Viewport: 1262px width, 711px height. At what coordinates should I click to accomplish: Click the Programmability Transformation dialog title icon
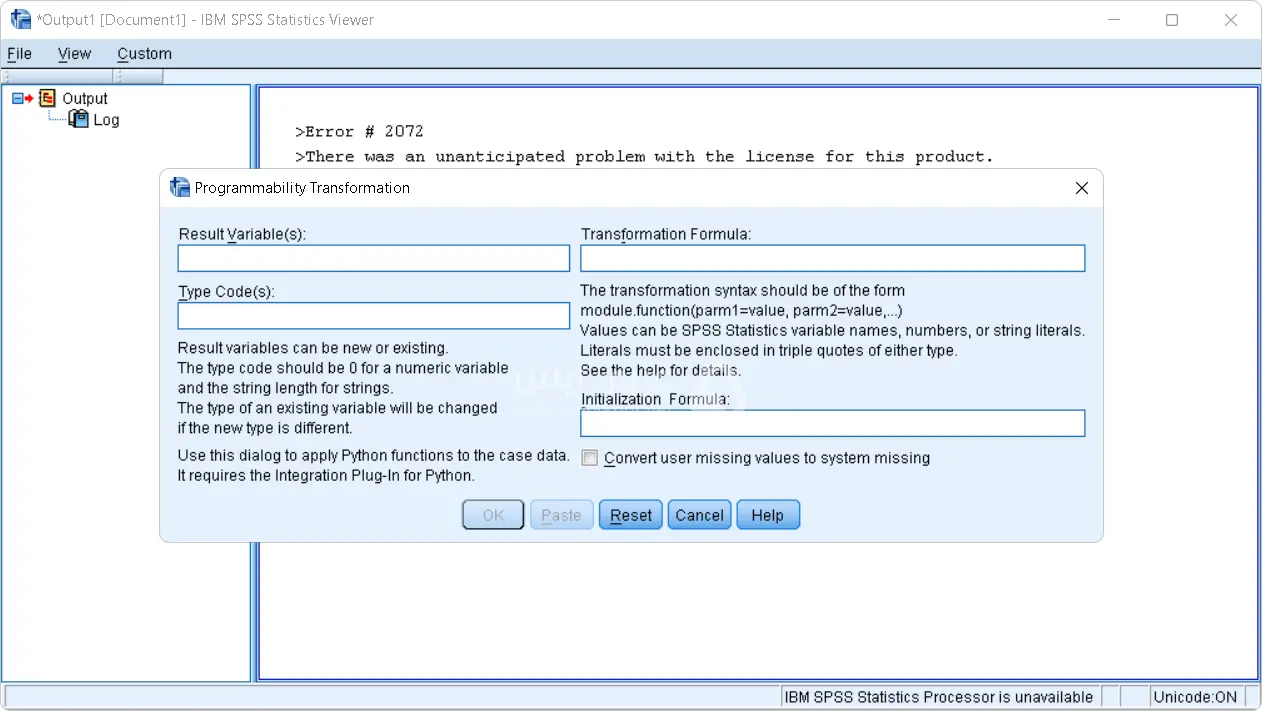point(180,187)
